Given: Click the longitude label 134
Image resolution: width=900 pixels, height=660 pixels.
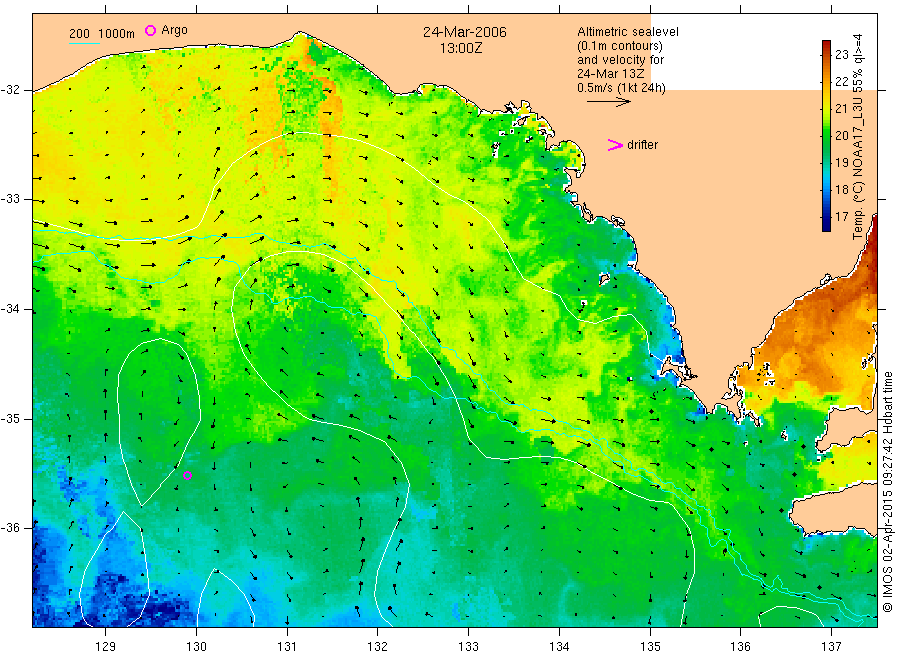Looking at the screenshot, I should 559,647.
